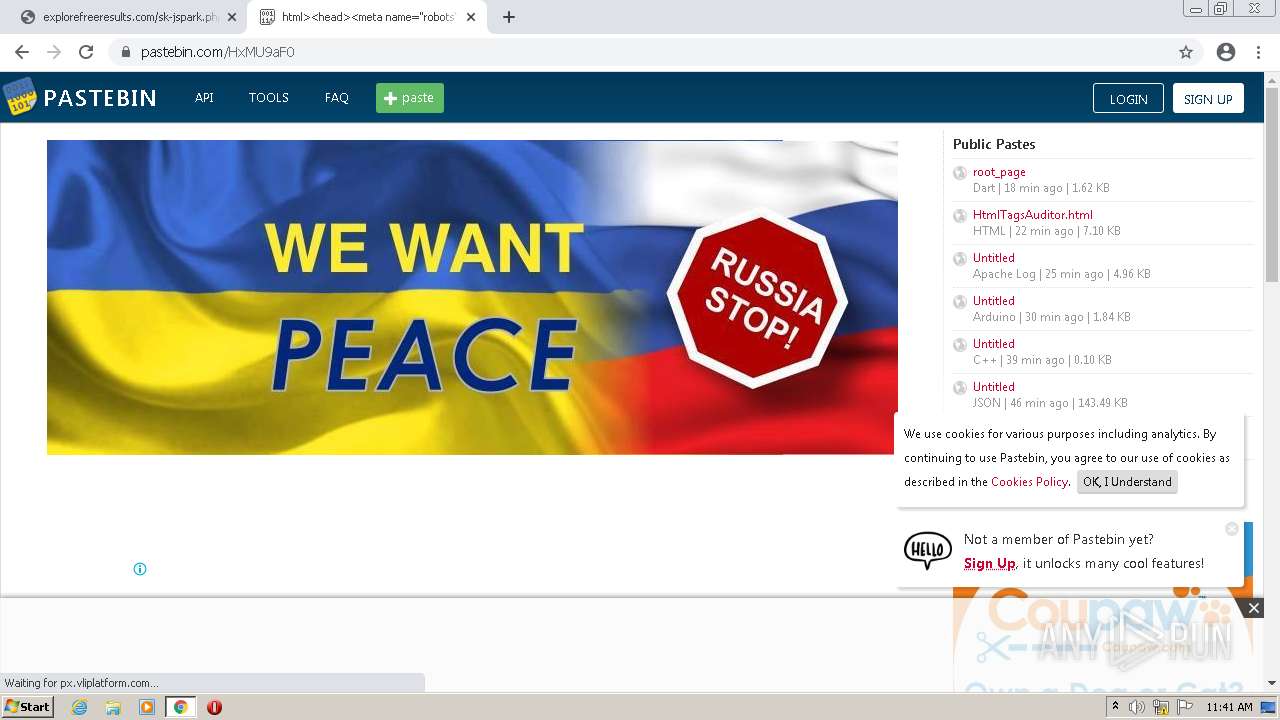This screenshot has height=720, width=1280.
Task: Open the API menu item
Action: [x=204, y=98]
